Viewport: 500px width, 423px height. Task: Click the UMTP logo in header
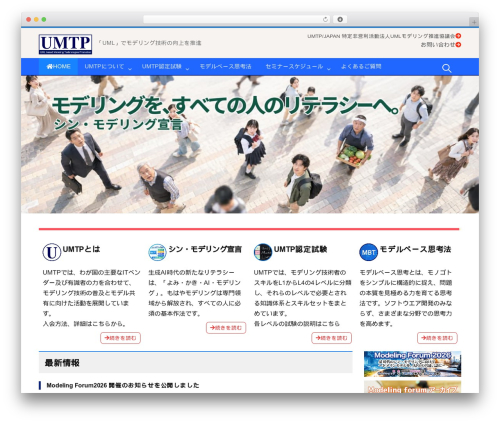coord(65,44)
